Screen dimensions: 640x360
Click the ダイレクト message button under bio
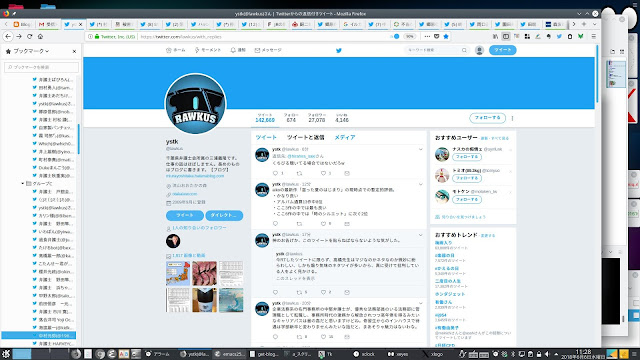coord(224,215)
